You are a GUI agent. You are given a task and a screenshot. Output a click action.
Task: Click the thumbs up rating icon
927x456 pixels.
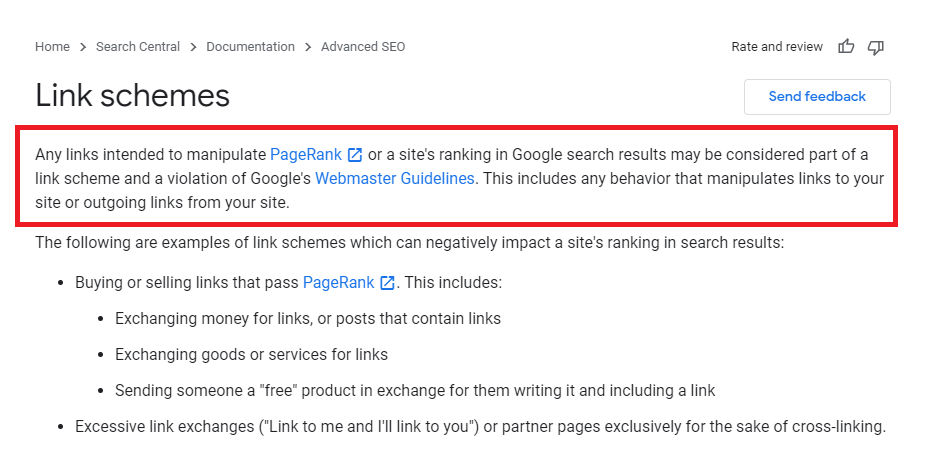(x=846, y=47)
